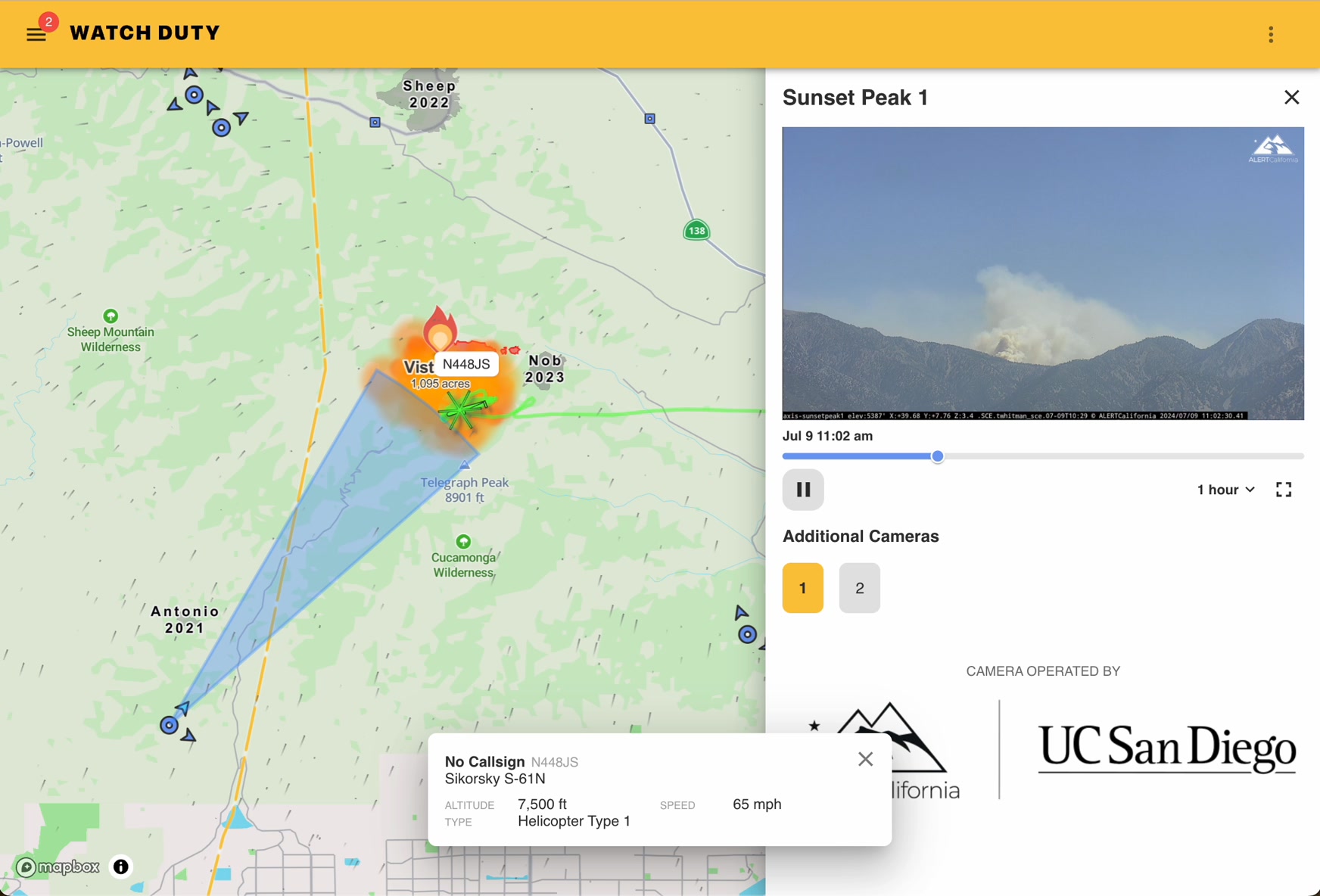Switch to additional camera 2

coord(859,588)
